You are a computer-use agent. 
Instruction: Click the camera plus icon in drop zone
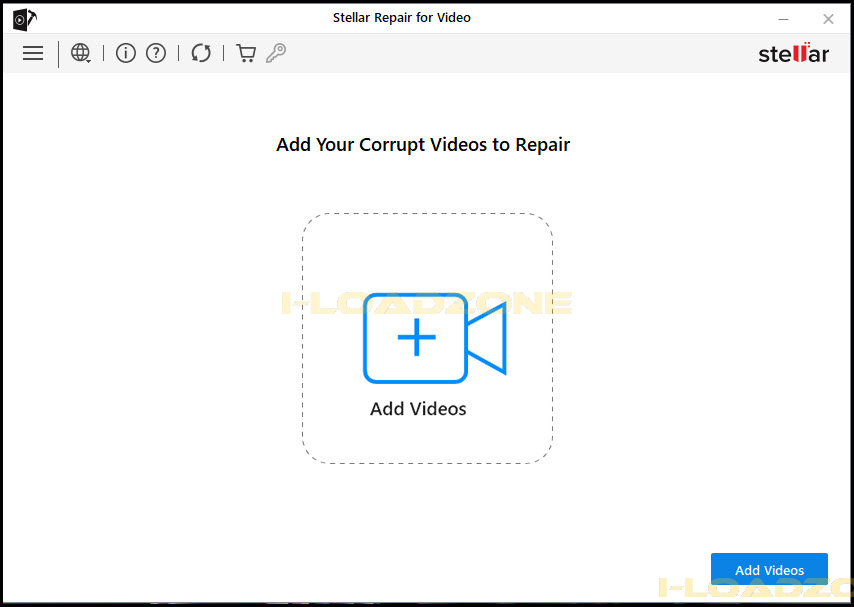(x=435, y=338)
